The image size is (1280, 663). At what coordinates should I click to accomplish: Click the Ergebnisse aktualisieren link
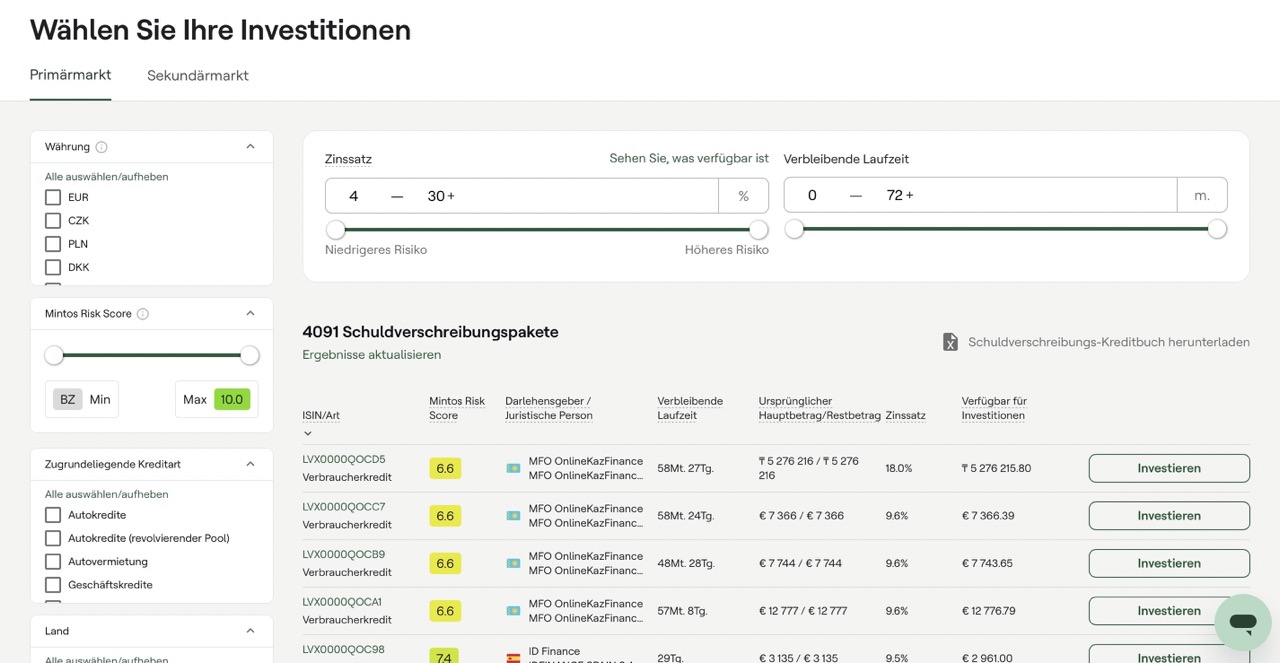click(371, 355)
